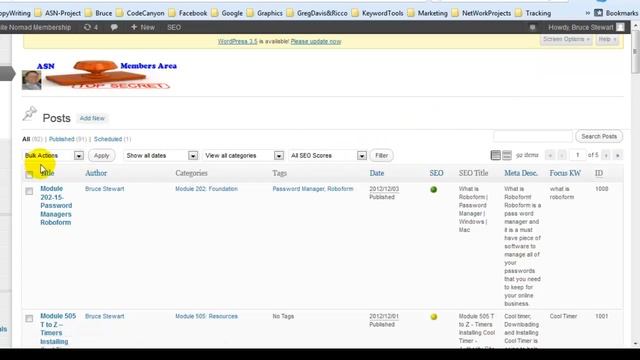Sort posts by Focus KW column

tap(565, 173)
